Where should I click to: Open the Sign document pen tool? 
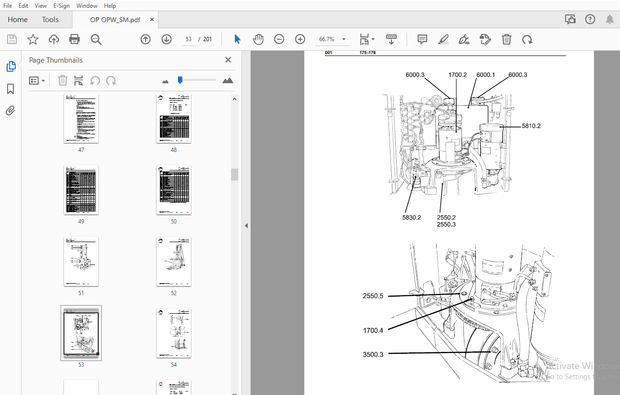tap(464, 39)
